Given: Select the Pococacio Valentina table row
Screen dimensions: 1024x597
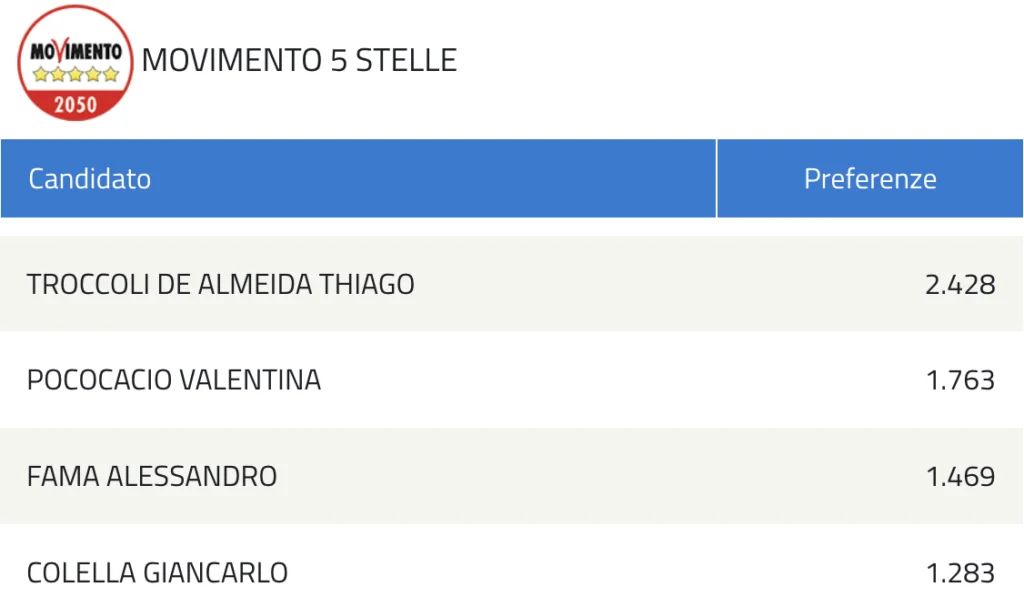Looking at the screenshot, I should 512,379.
